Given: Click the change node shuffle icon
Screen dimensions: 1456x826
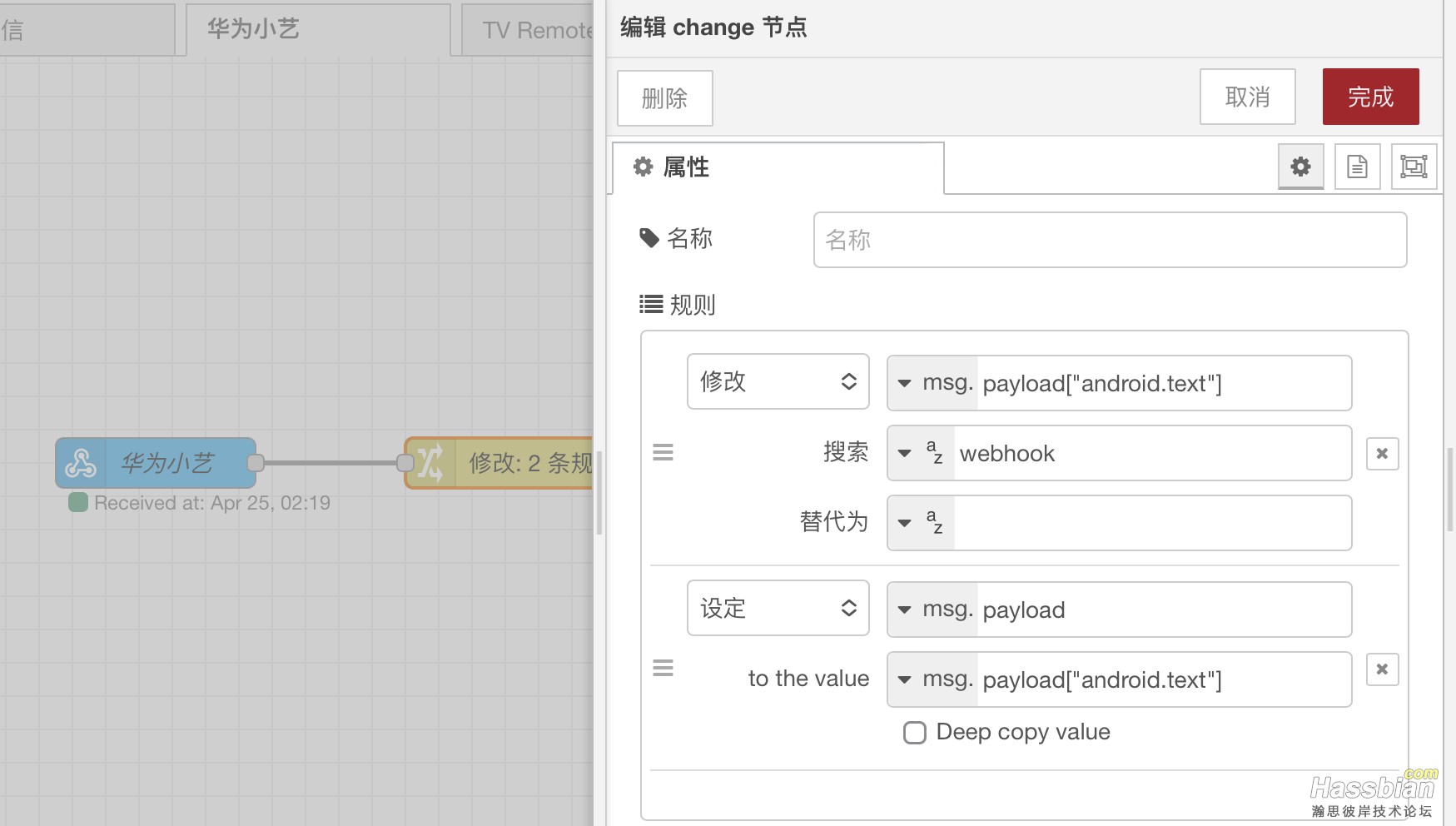Looking at the screenshot, I should click(430, 463).
